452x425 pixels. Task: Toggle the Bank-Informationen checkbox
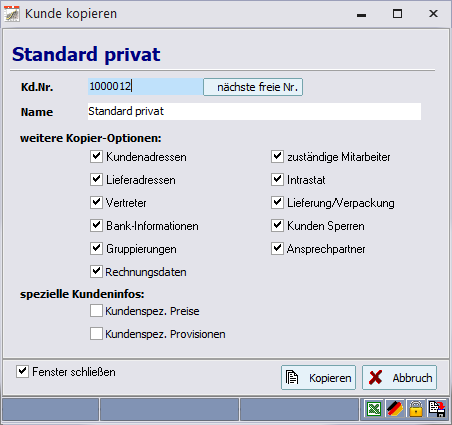pos(96,226)
